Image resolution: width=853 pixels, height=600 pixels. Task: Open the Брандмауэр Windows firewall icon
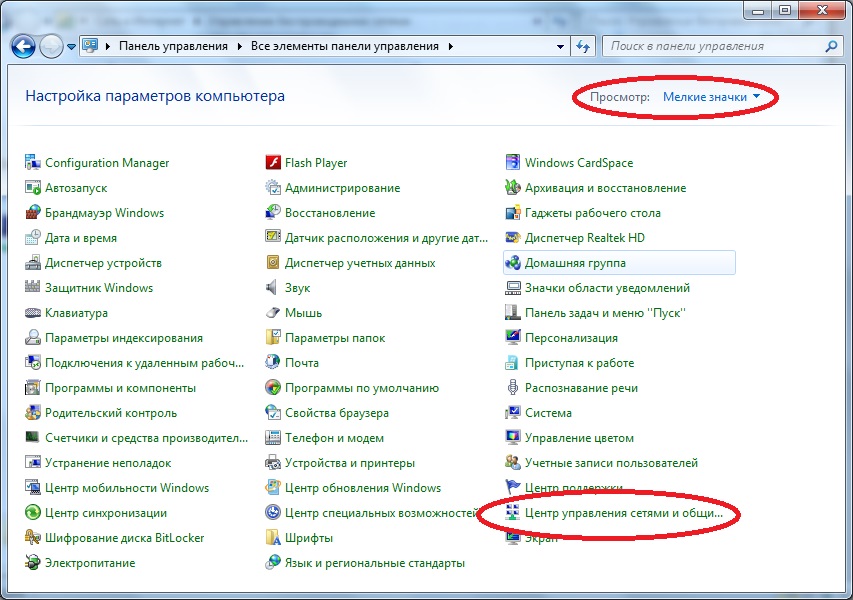[33, 212]
